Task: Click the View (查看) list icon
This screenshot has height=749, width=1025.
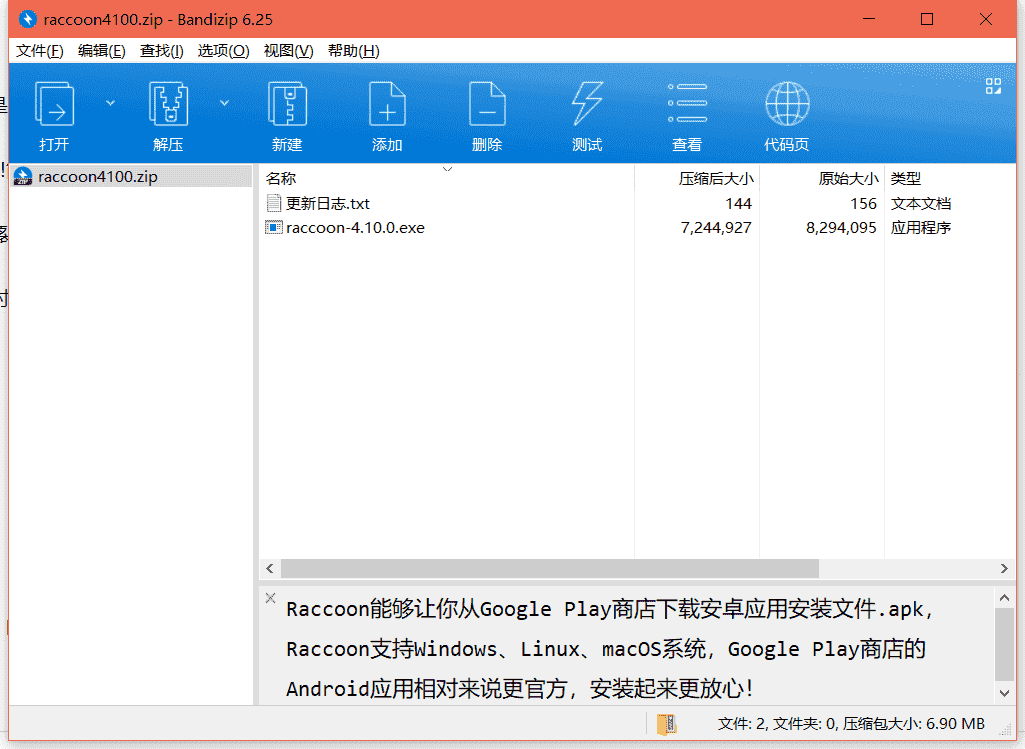Action: [687, 104]
